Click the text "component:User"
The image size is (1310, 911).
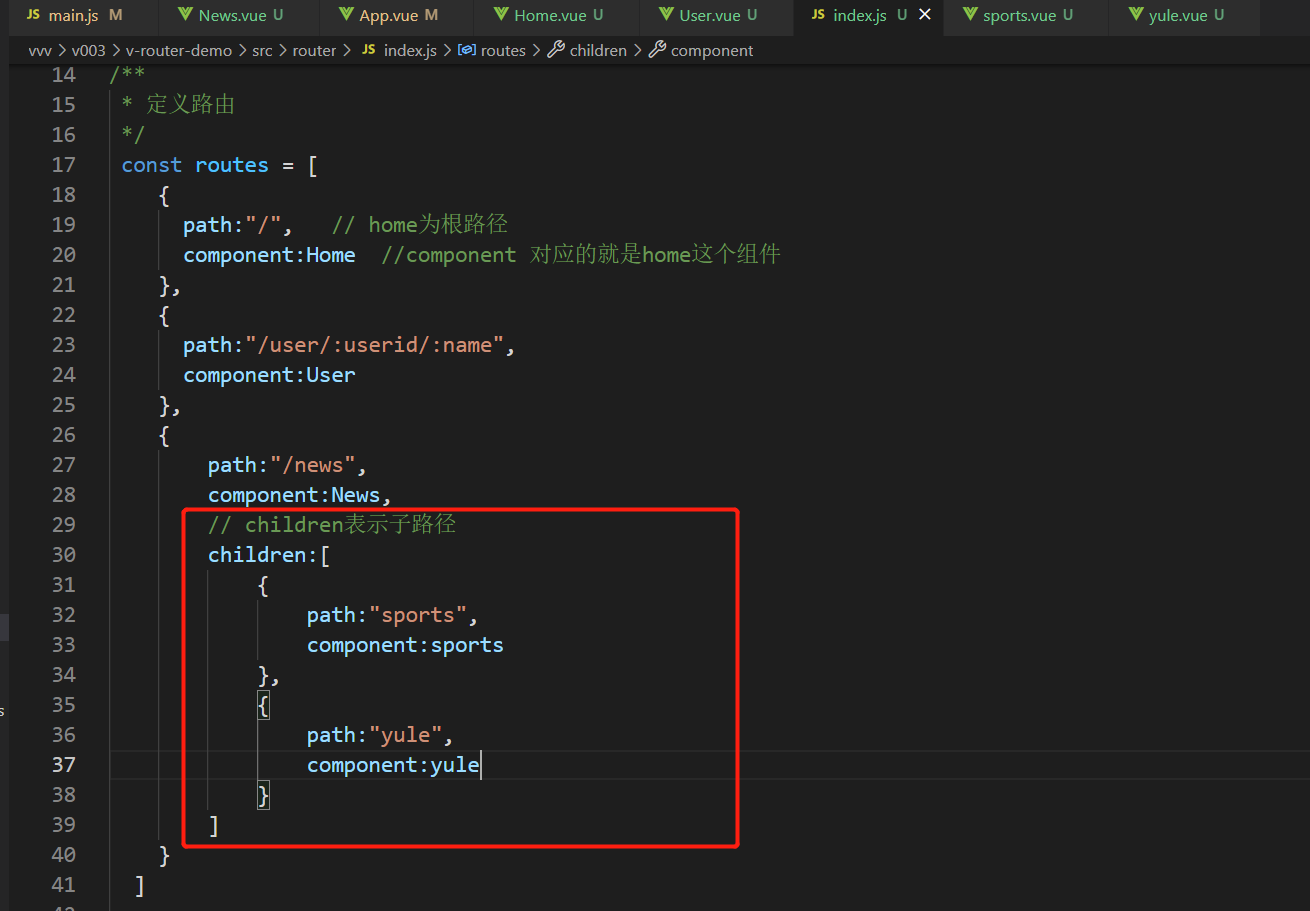click(x=269, y=375)
